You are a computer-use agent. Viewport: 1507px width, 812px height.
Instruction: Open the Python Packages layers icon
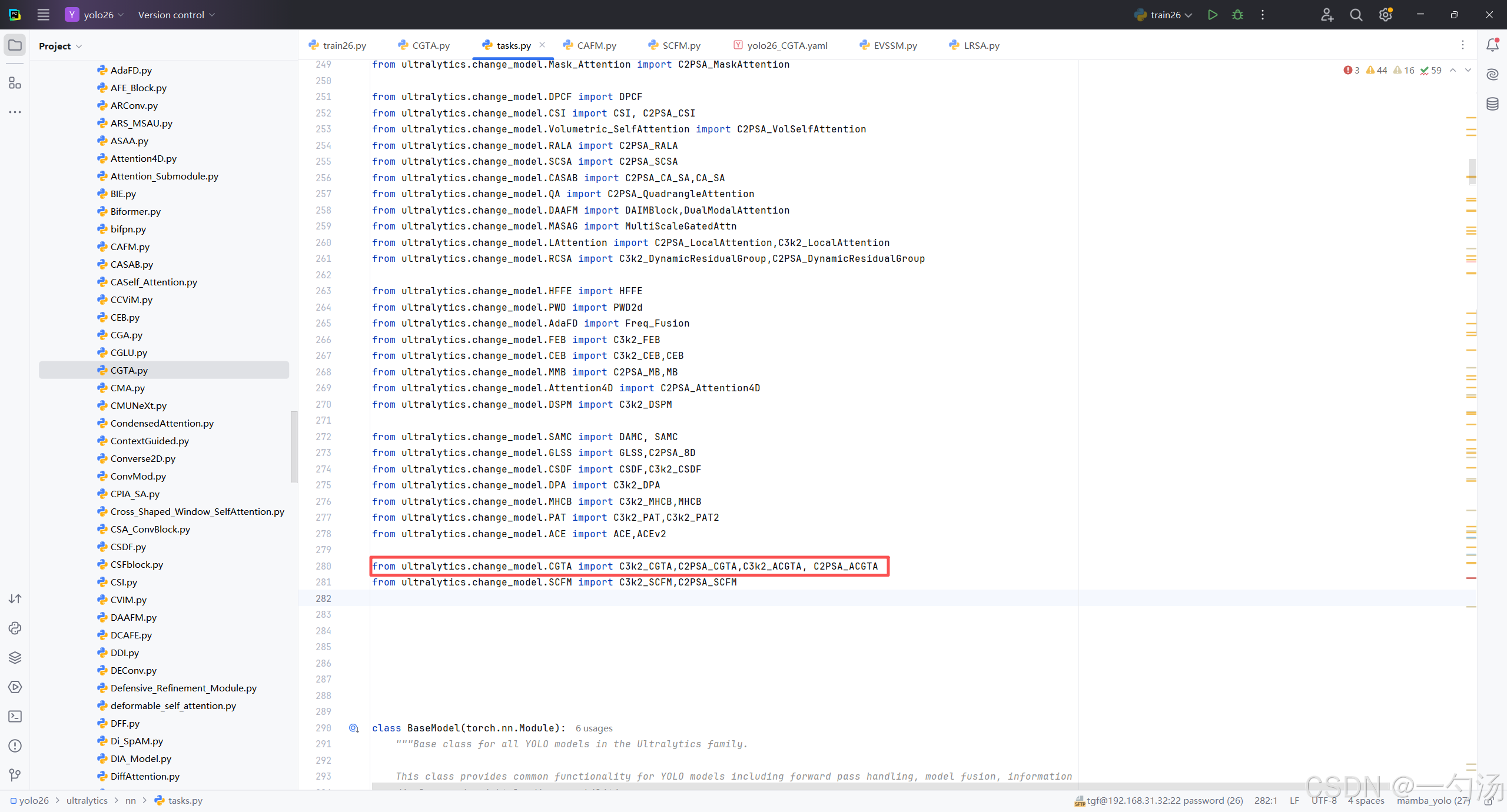[x=15, y=657]
